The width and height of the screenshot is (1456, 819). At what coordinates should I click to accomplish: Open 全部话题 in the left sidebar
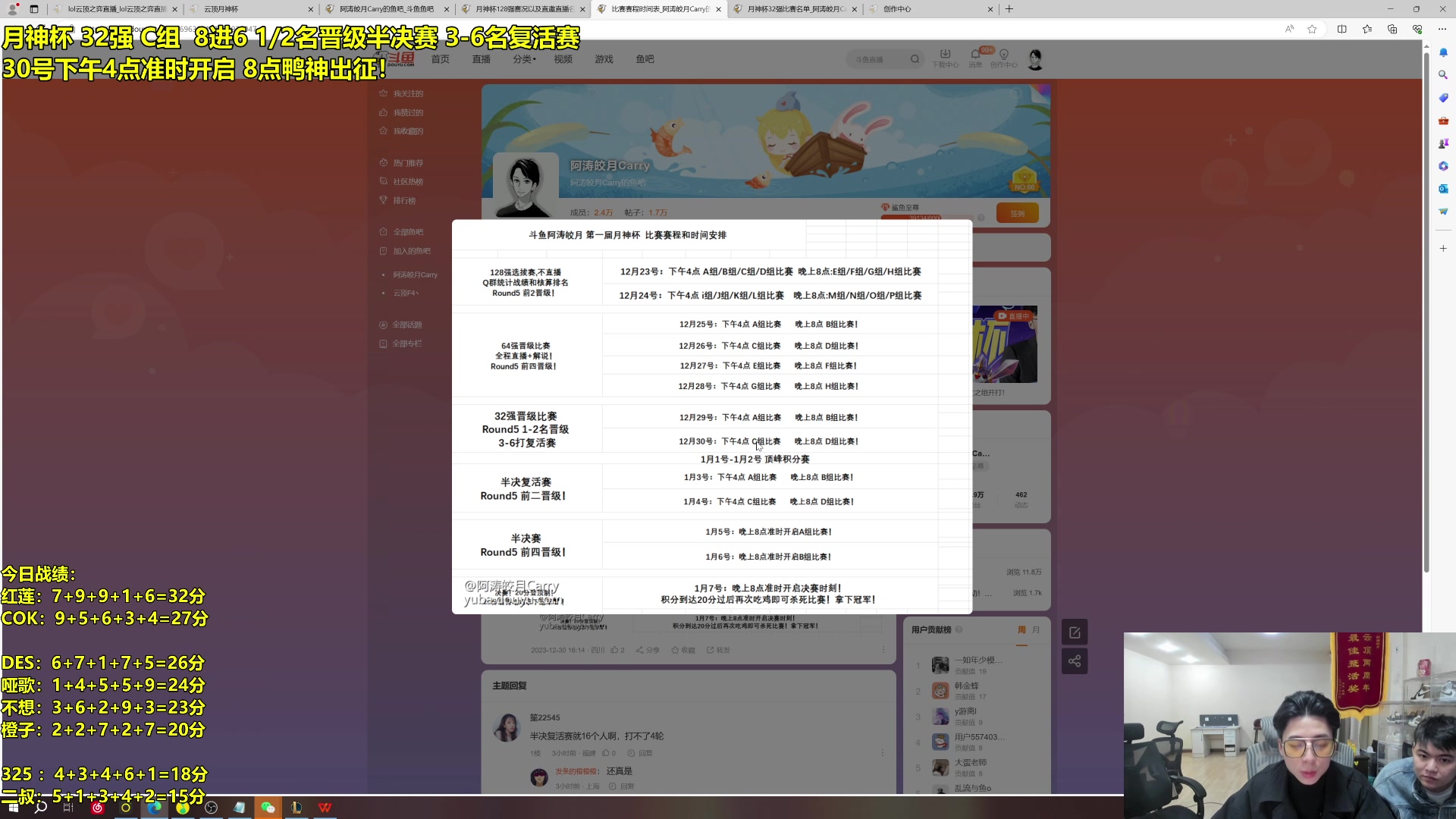point(400,325)
